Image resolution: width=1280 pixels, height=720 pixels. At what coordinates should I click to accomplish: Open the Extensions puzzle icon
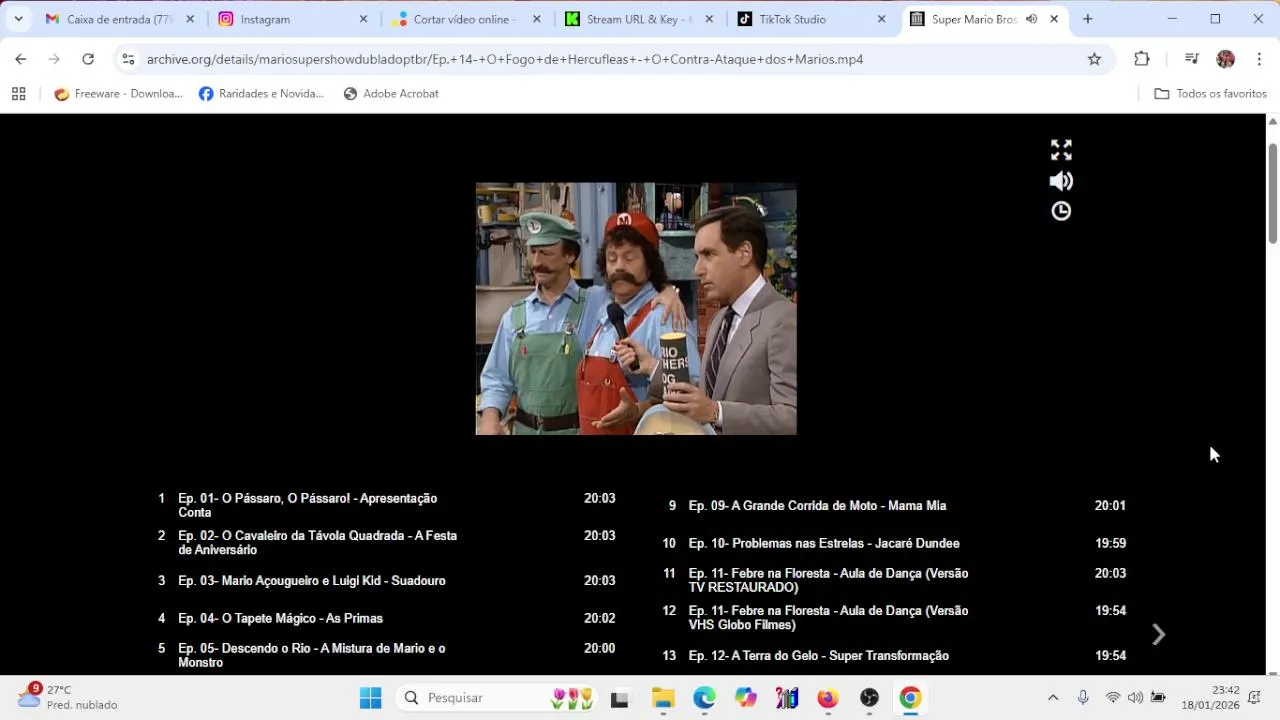coord(1142,59)
